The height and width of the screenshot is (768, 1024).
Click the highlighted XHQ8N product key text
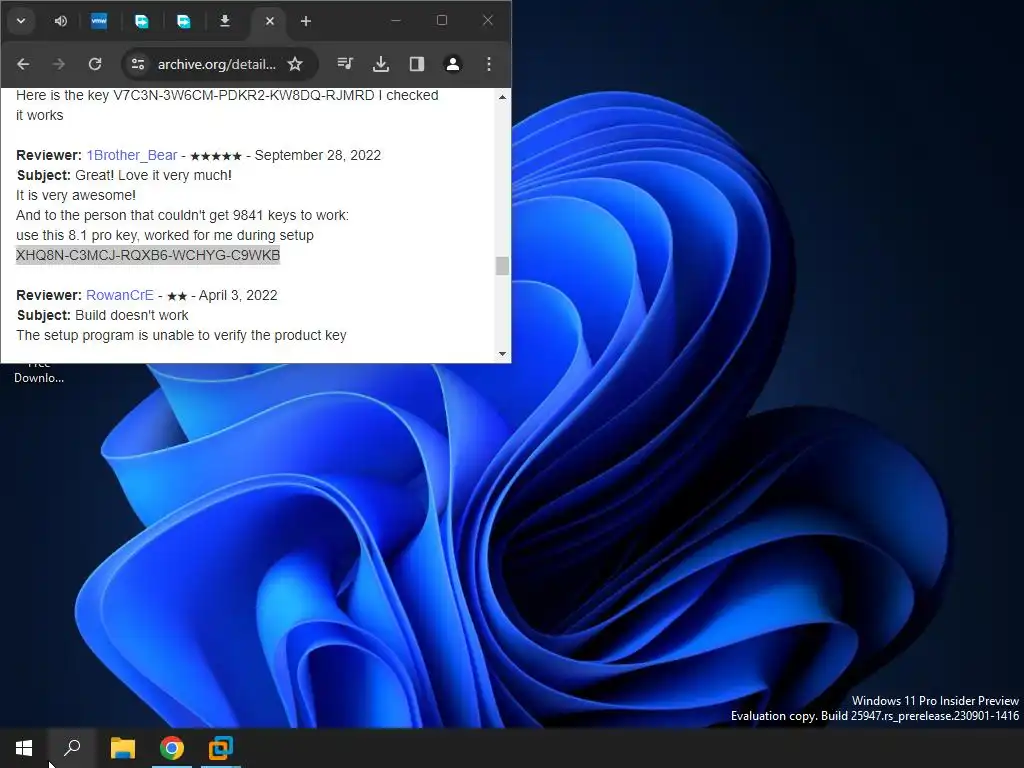[x=148, y=255]
